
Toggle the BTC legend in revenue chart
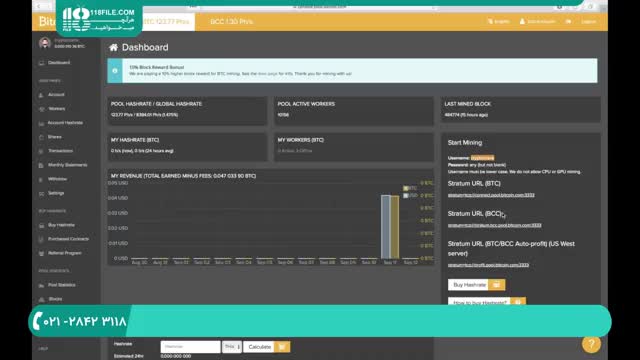pyautogui.click(x=410, y=188)
